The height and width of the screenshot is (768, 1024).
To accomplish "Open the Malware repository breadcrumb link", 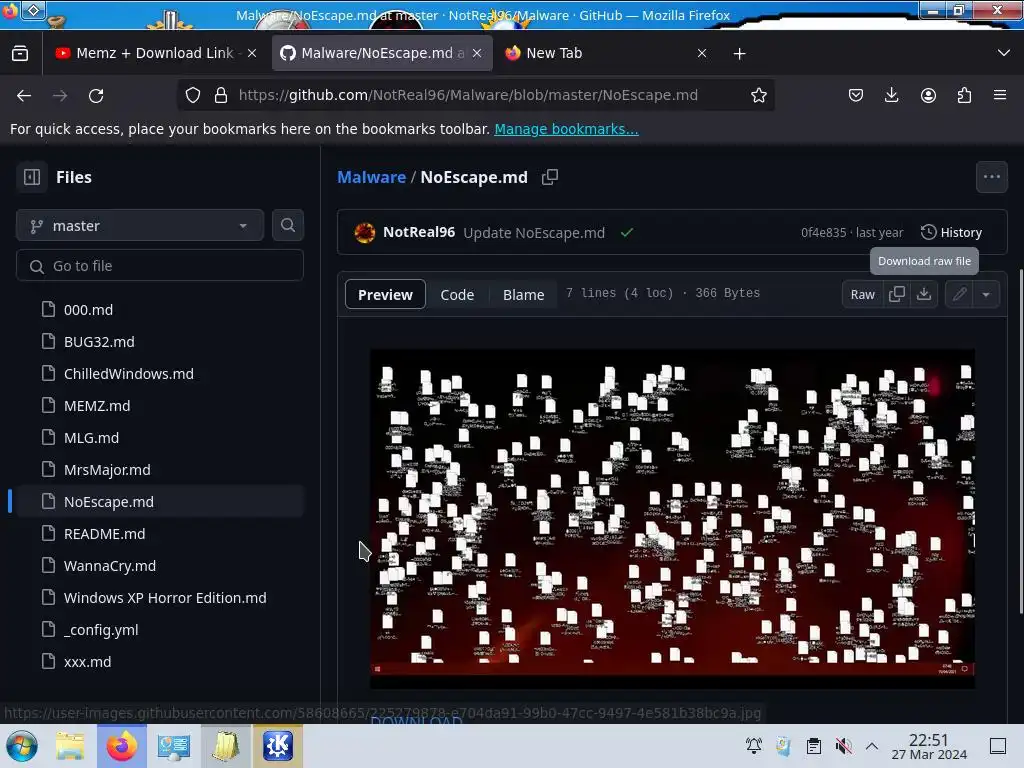I will coord(372,177).
